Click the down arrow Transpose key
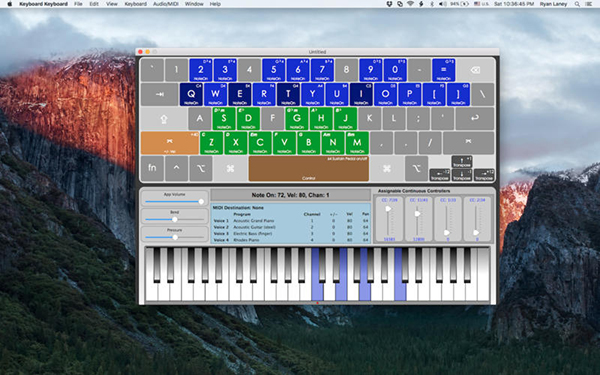Screen dimensions: 600x375 click(462, 175)
